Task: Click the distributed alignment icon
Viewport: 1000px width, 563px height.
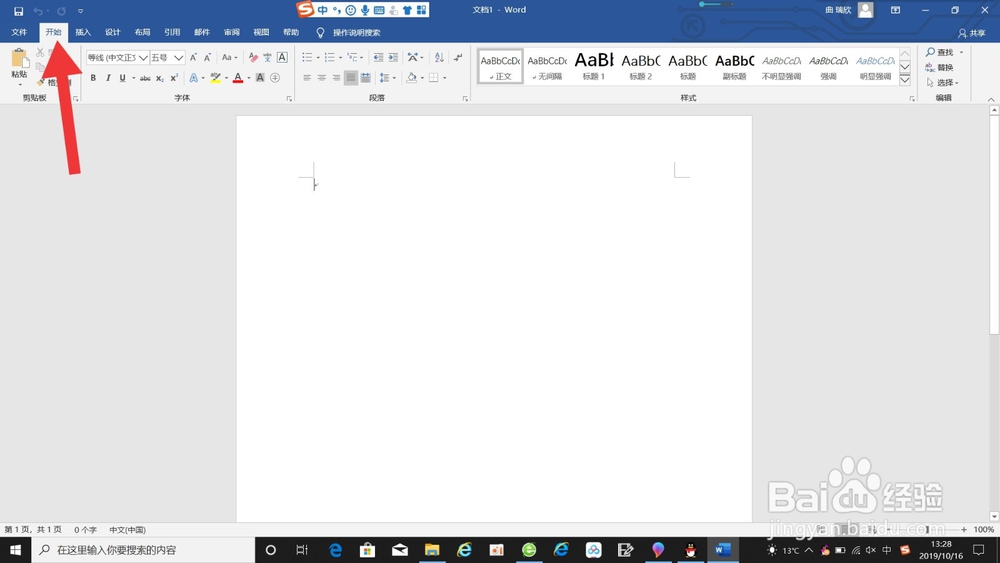Action: pos(365,78)
